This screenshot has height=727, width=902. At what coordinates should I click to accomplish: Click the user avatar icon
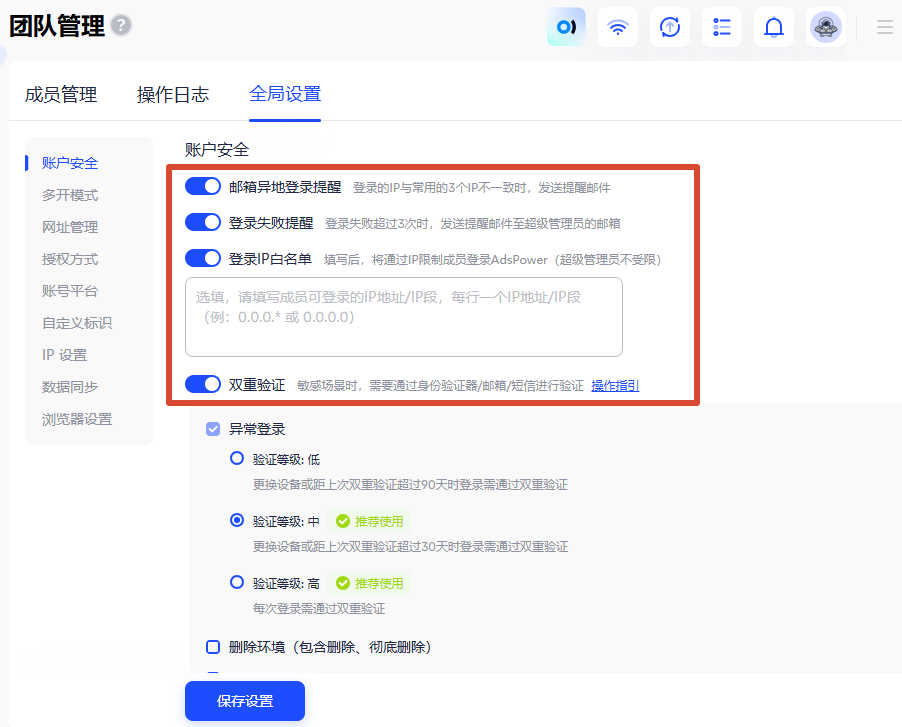click(825, 27)
